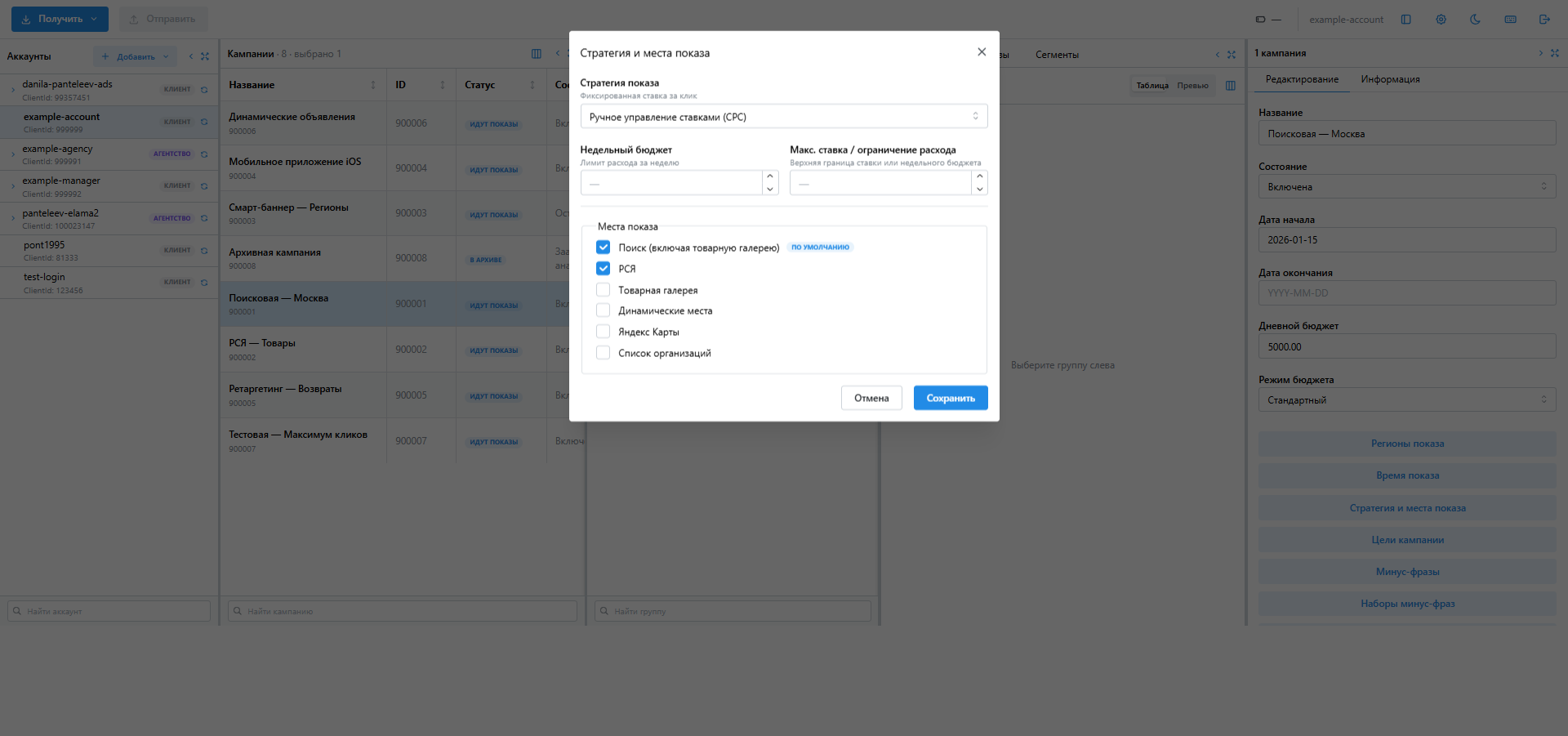Viewport: 1568px width, 736px height.
Task: Save strategy with Сохранить button
Action: click(951, 398)
